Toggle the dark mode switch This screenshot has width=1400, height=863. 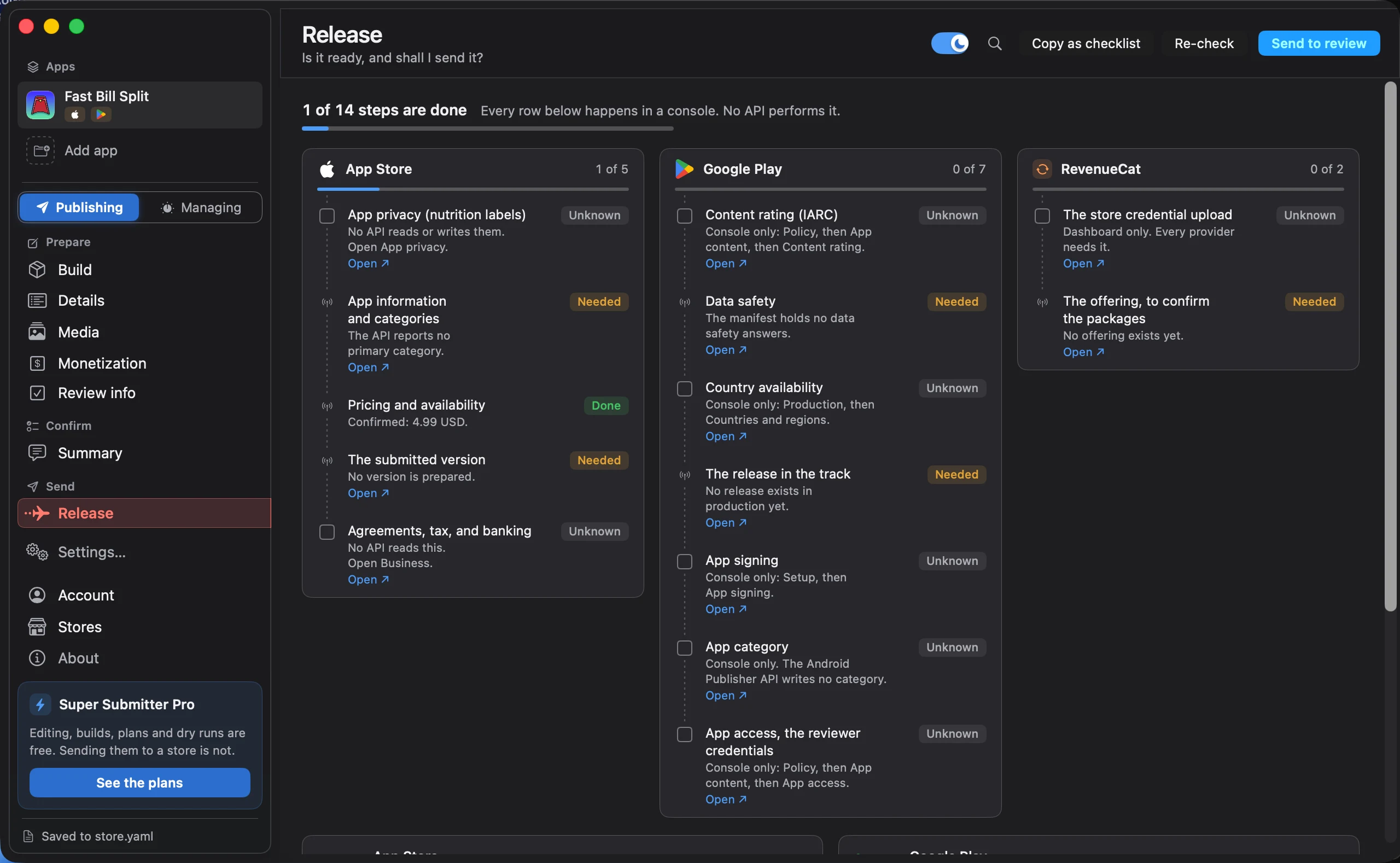[x=949, y=43]
